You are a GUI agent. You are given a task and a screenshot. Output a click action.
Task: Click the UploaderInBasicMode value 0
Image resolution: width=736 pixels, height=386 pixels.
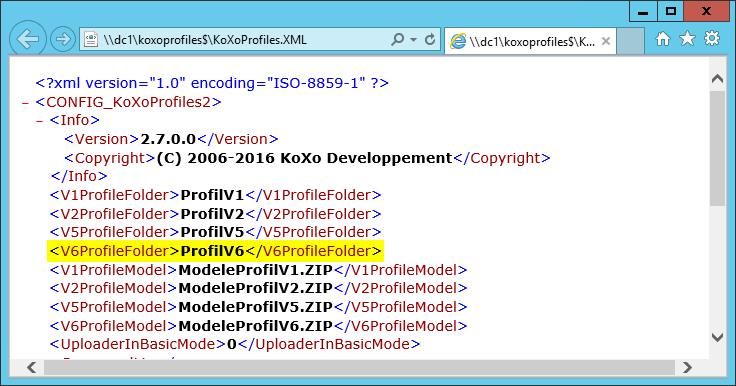pos(232,344)
